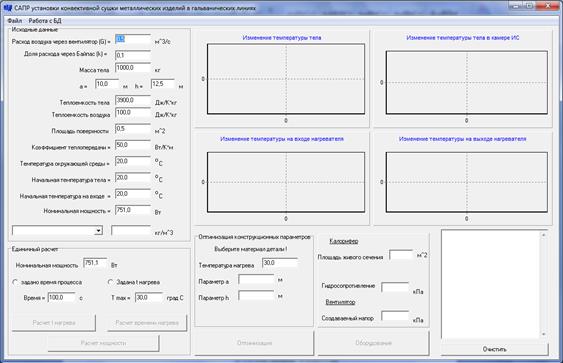Click the Очистить button
563x363 pixels.
point(494,349)
